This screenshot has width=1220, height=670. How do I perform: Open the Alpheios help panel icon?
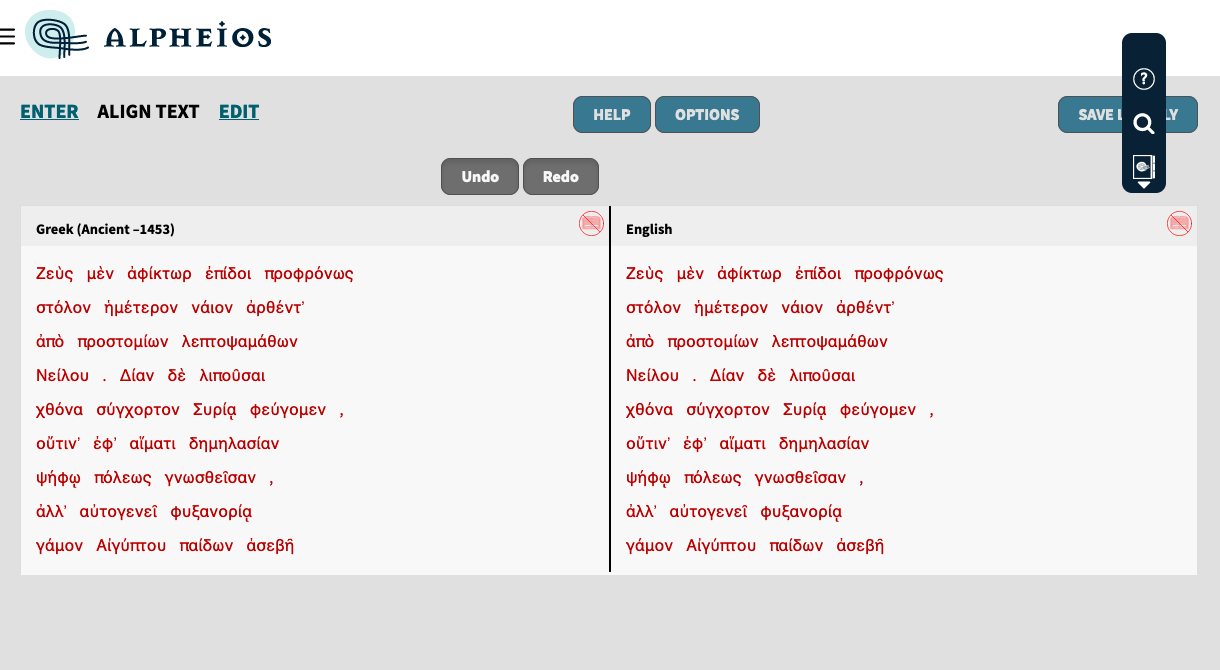[1143, 79]
